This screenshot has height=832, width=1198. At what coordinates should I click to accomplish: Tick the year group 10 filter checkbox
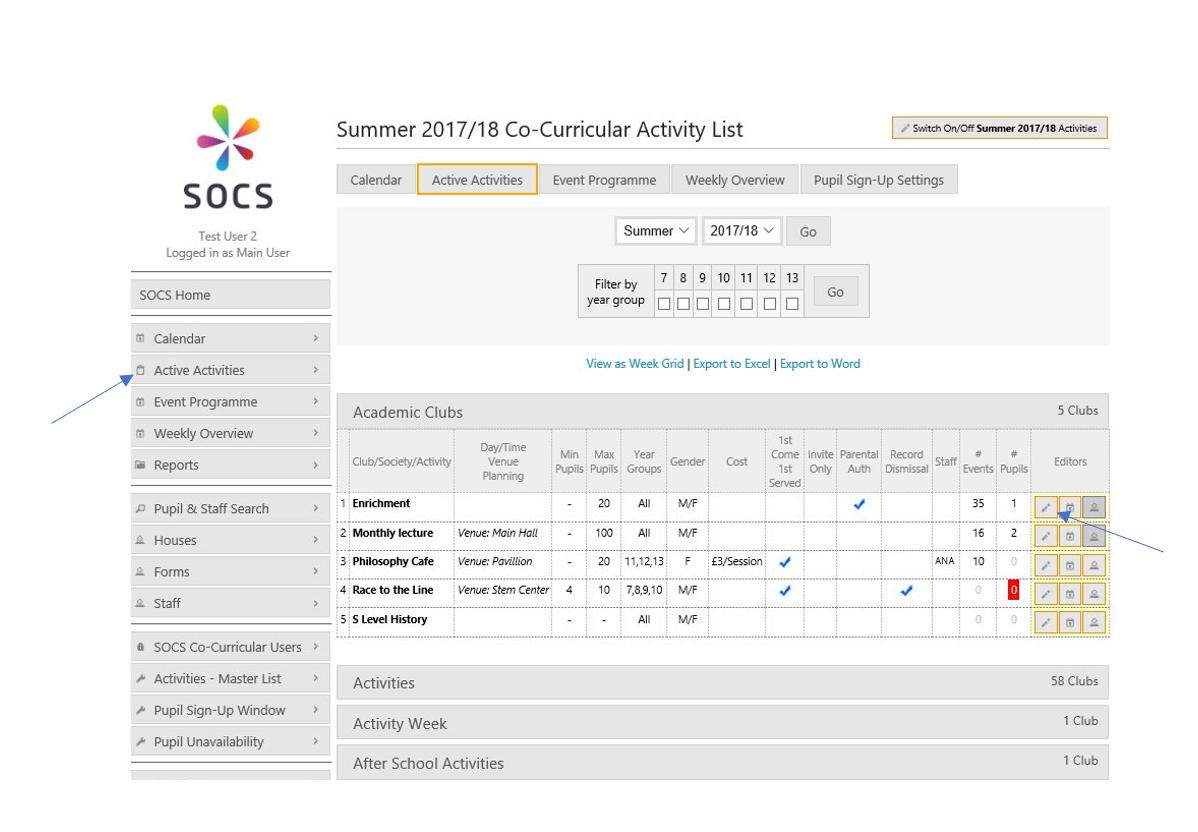pyautogui.click(x=724, y=304)
